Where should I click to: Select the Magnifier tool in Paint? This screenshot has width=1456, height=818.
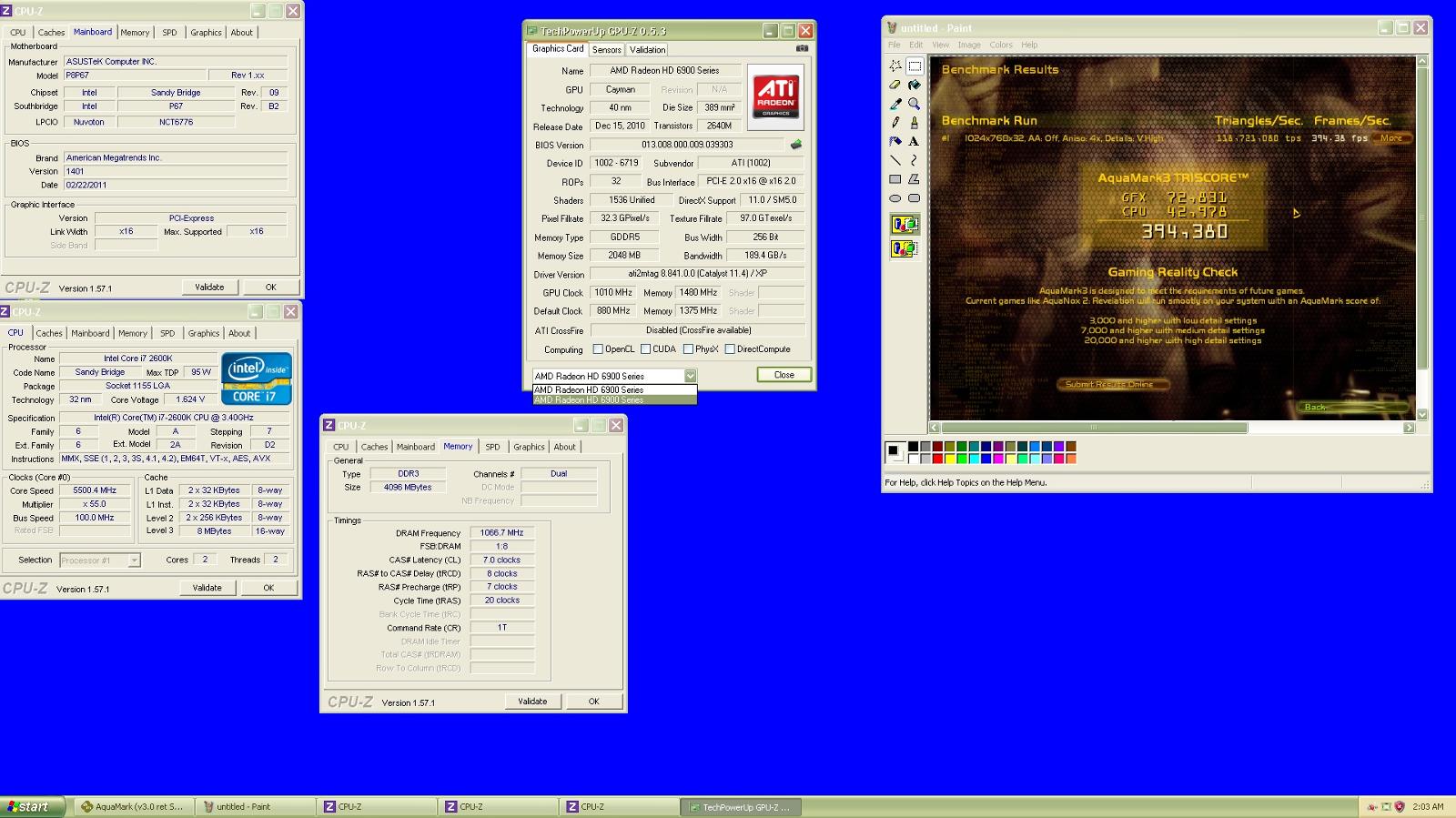click(x=915, y=104)
